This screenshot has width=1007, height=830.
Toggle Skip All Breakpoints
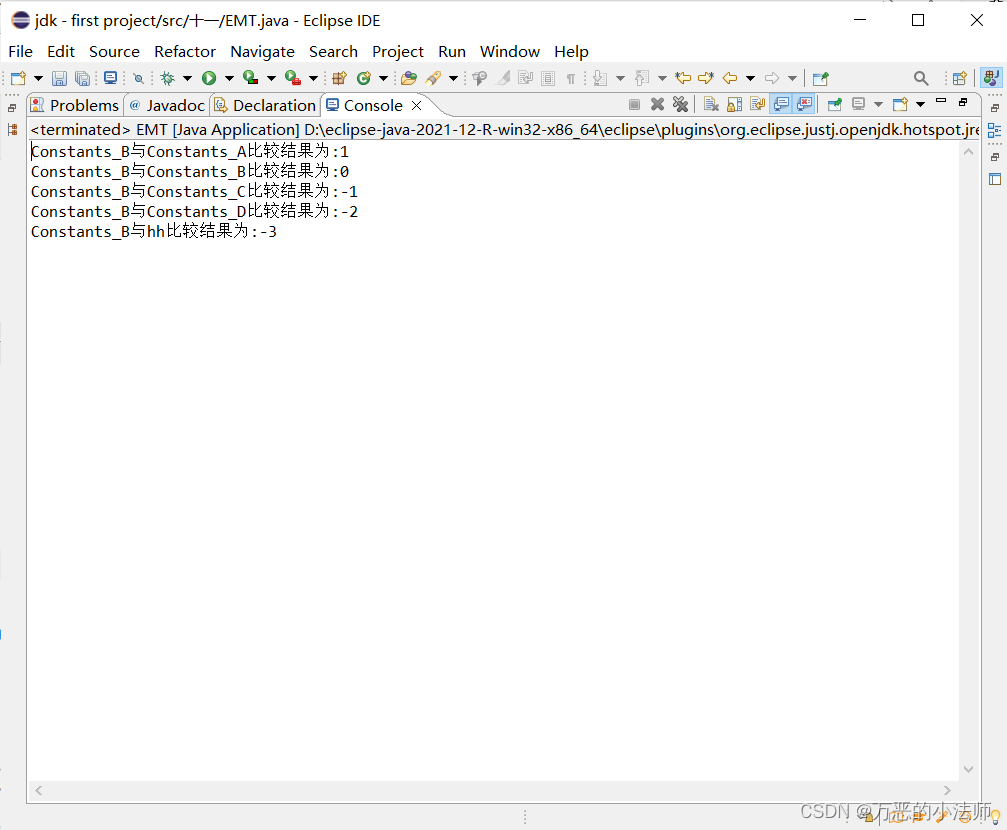(138, 78)
